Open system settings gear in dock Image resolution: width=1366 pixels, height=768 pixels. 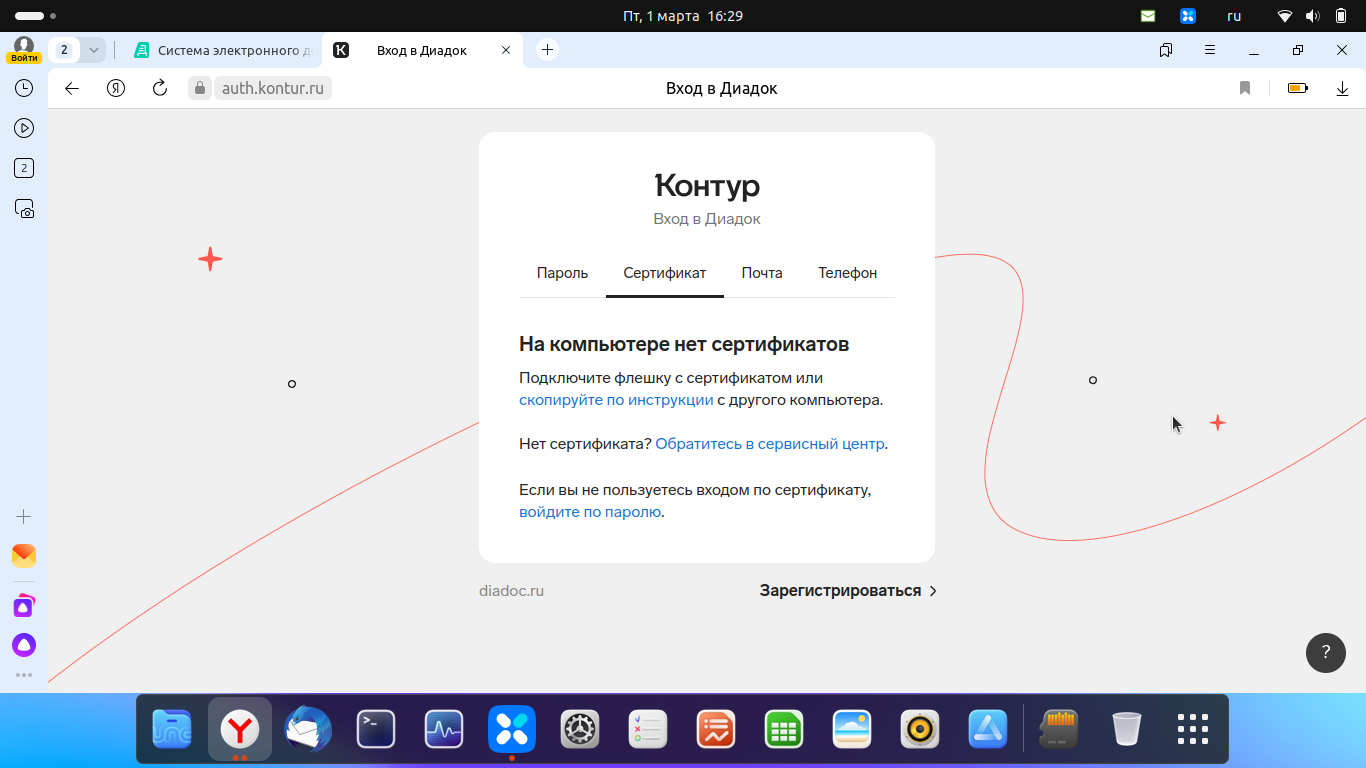(x=580, y=730)
